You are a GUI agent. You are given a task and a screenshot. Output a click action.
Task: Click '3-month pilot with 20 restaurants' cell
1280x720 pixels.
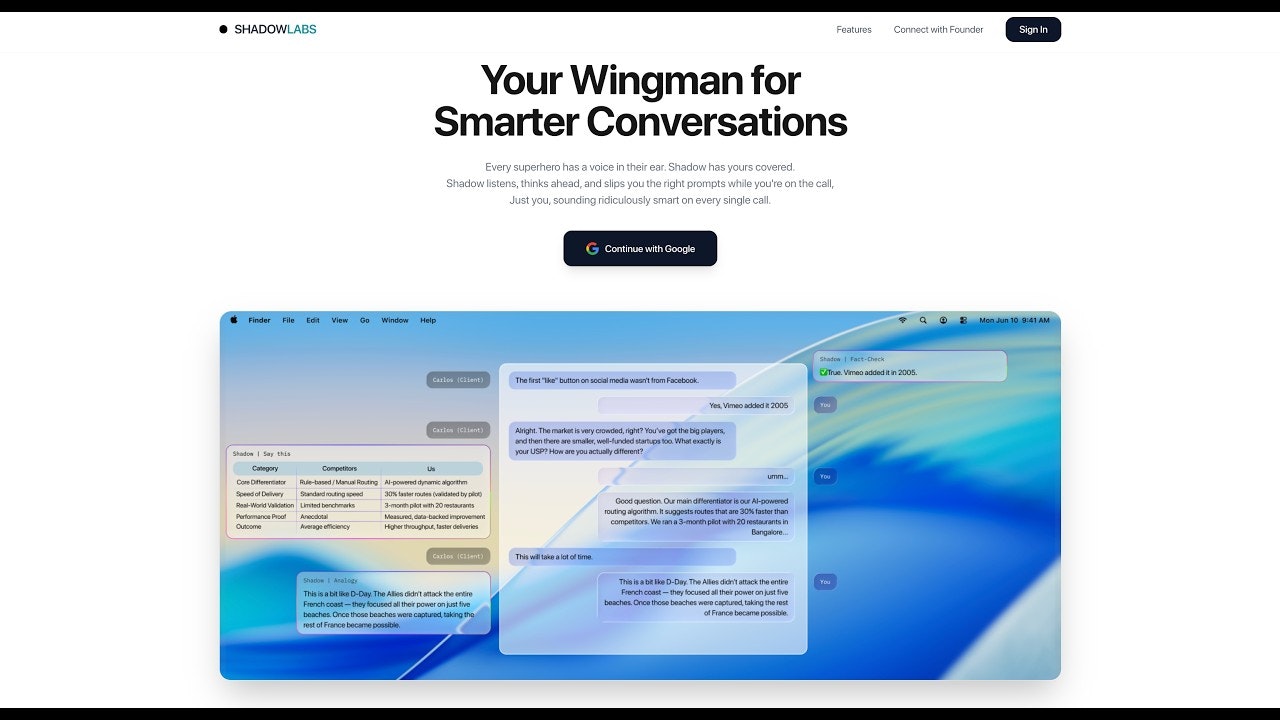(x=430, y=505)
